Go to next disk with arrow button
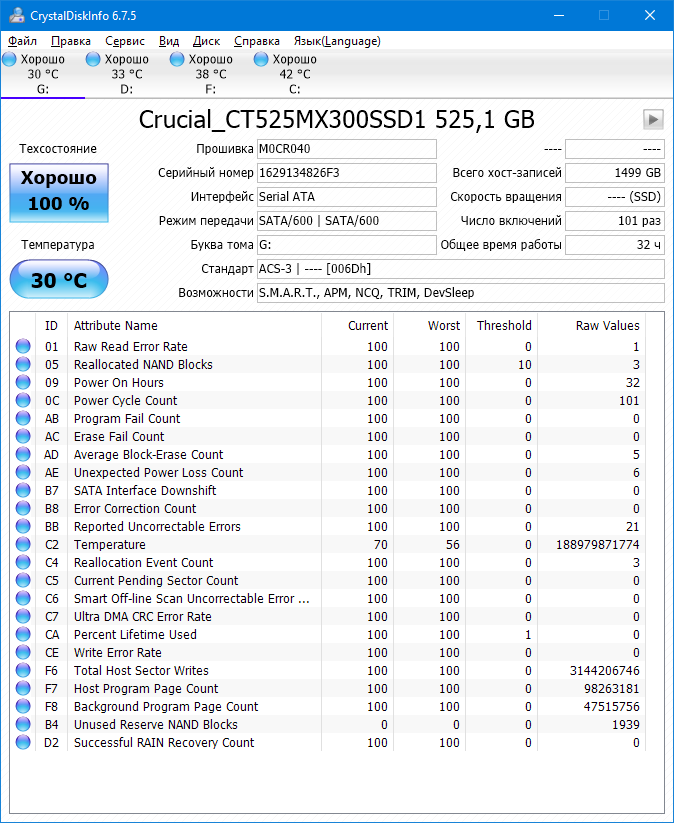674x823 pixels. click(653, 119)
